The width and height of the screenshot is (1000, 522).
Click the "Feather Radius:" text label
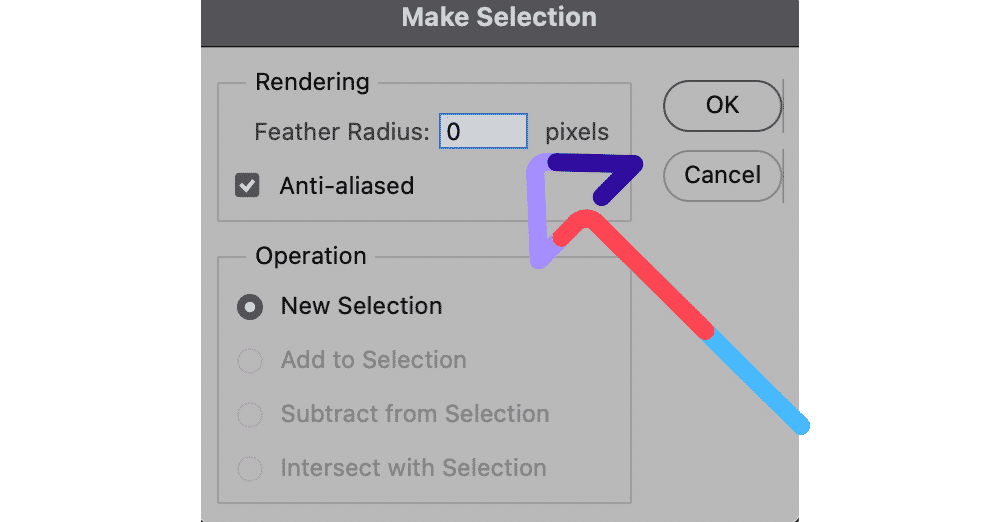click(x=342, y=132)
